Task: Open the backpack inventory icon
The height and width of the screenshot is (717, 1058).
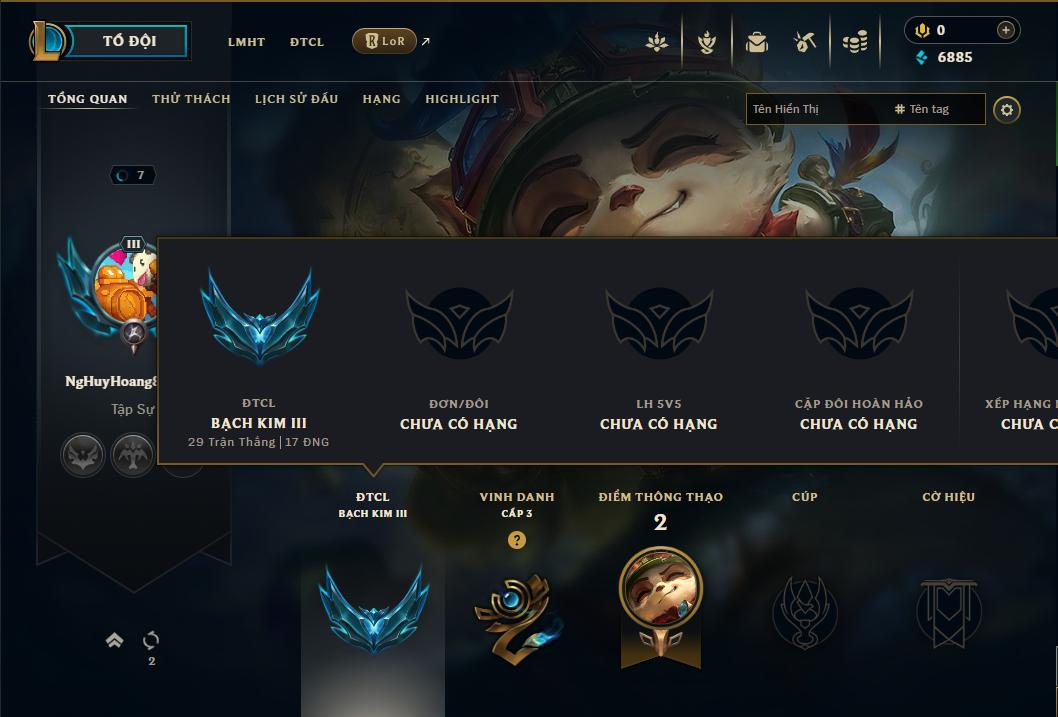Action: 756,42
